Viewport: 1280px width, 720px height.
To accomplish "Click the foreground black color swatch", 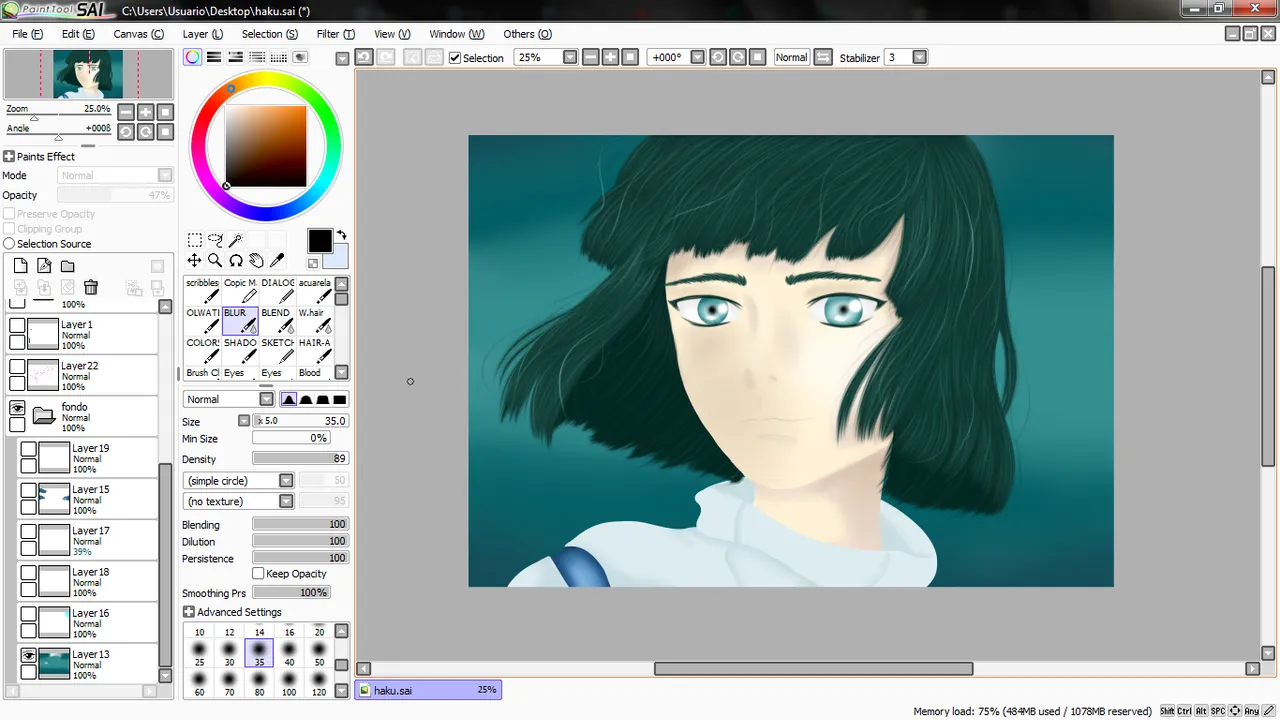I will click(x=319, y=241).
